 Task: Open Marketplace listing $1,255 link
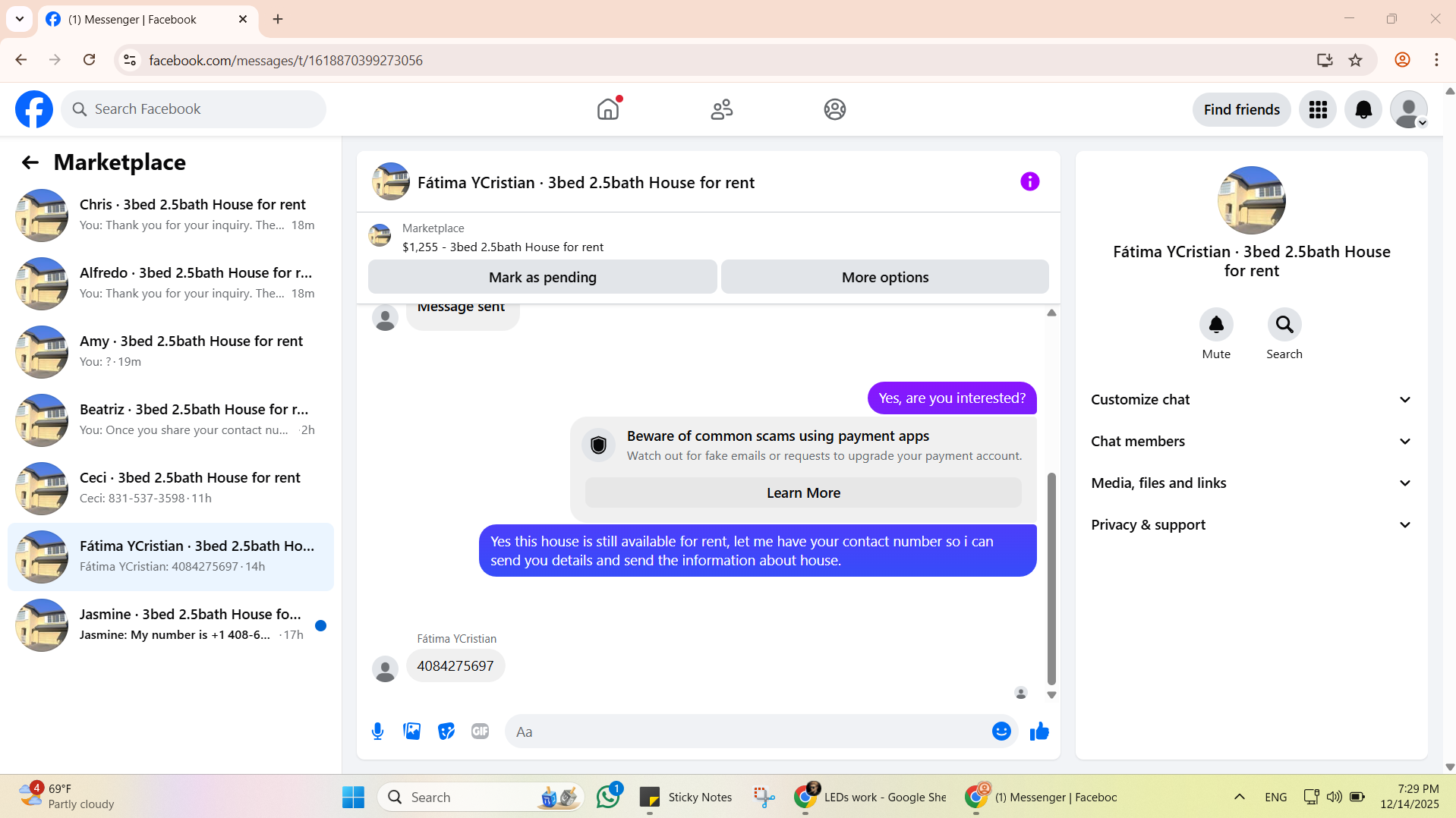[503, 247]
